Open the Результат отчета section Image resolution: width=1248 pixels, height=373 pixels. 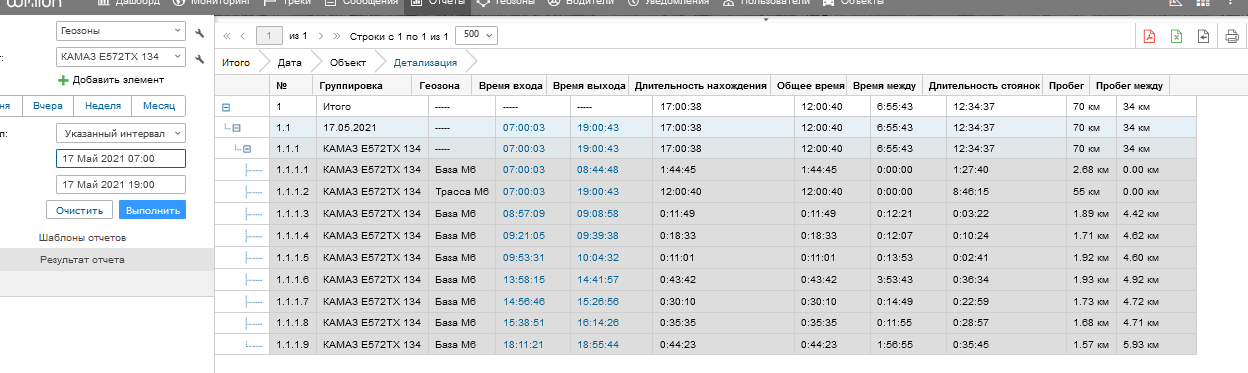click(x=82, y=259)
